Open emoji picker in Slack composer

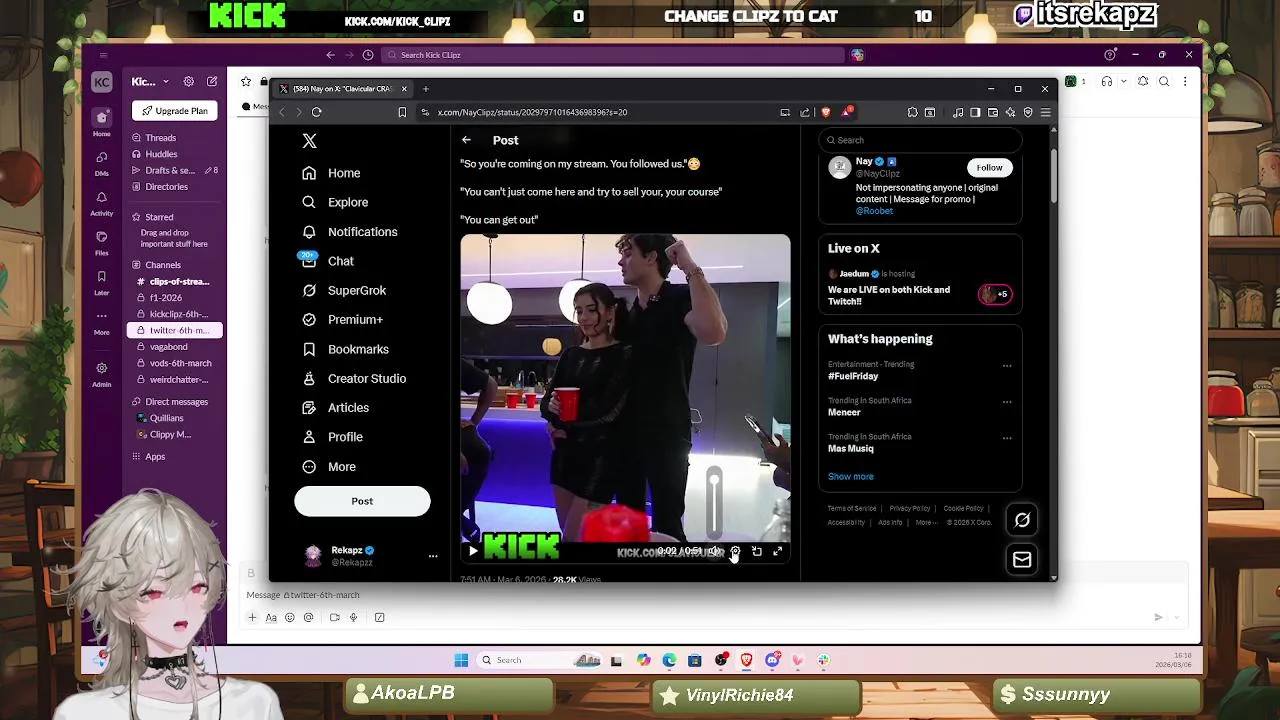290,618
